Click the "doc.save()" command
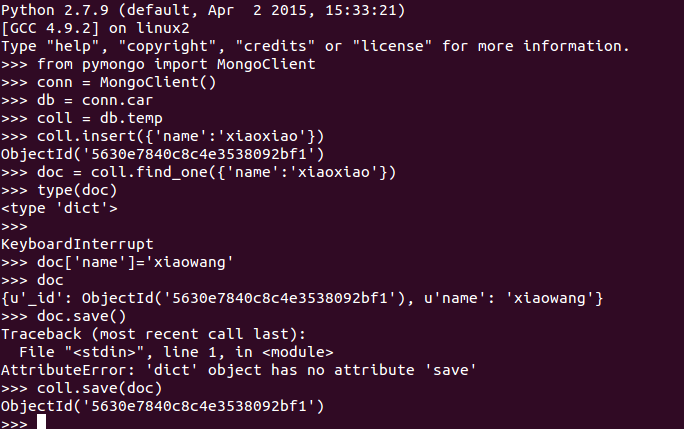Image resolution: width=684 pixels, height=429 pixels. pos(82,316)
